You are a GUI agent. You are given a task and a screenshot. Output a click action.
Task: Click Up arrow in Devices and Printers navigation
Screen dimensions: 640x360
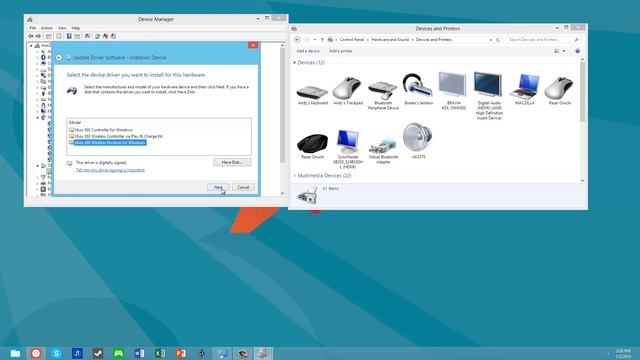pos(322,40)
